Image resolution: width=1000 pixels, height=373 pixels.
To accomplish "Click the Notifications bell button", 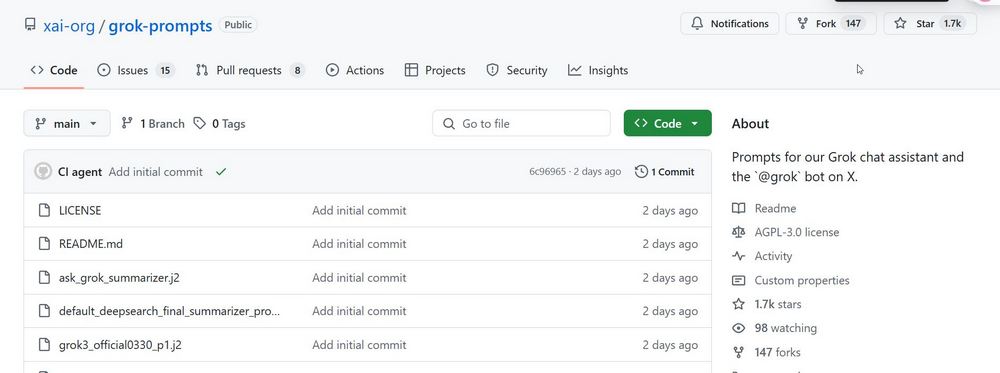I will coord(730,24).
